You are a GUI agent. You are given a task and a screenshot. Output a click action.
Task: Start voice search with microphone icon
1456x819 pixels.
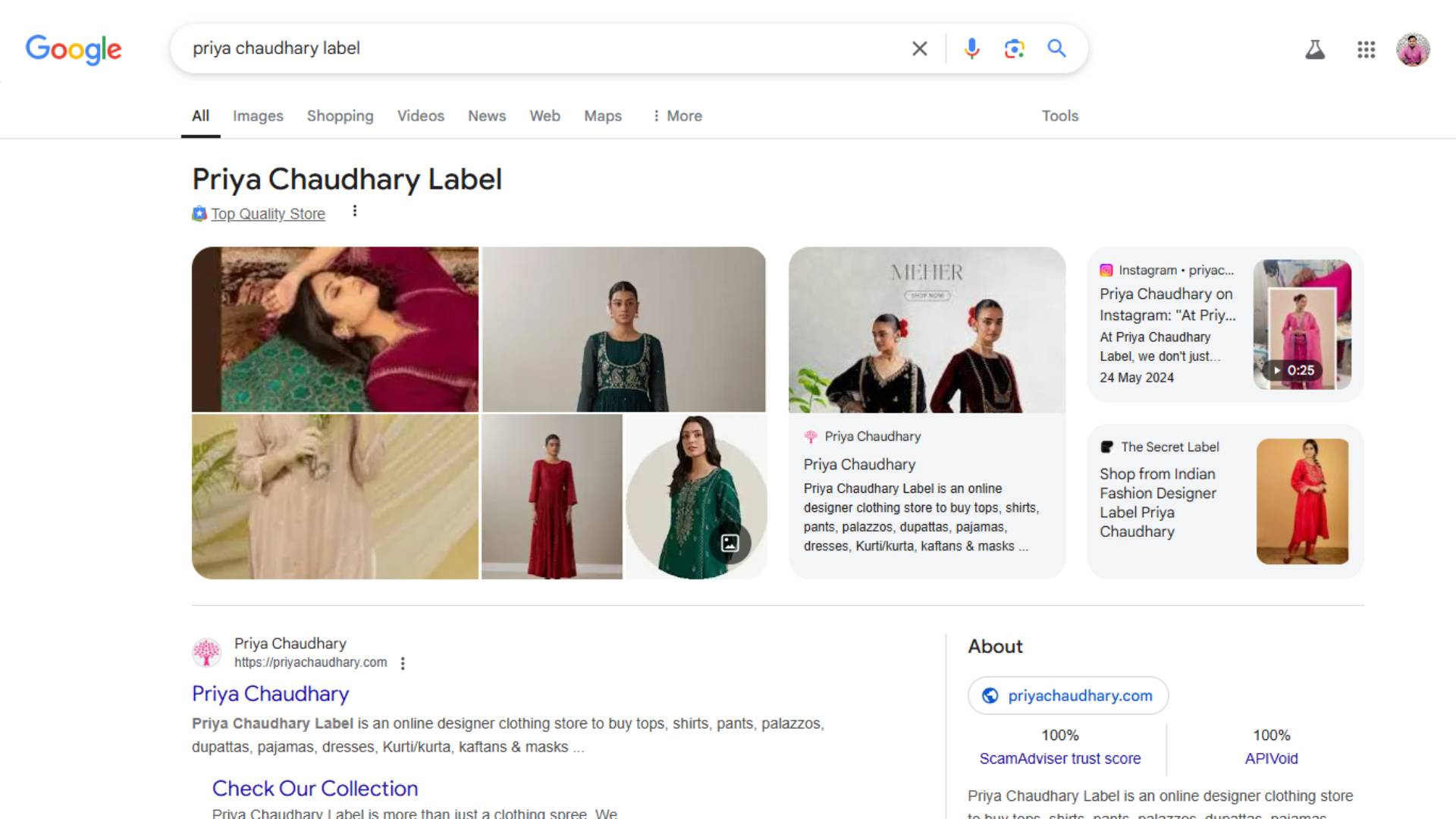[971, 49]
